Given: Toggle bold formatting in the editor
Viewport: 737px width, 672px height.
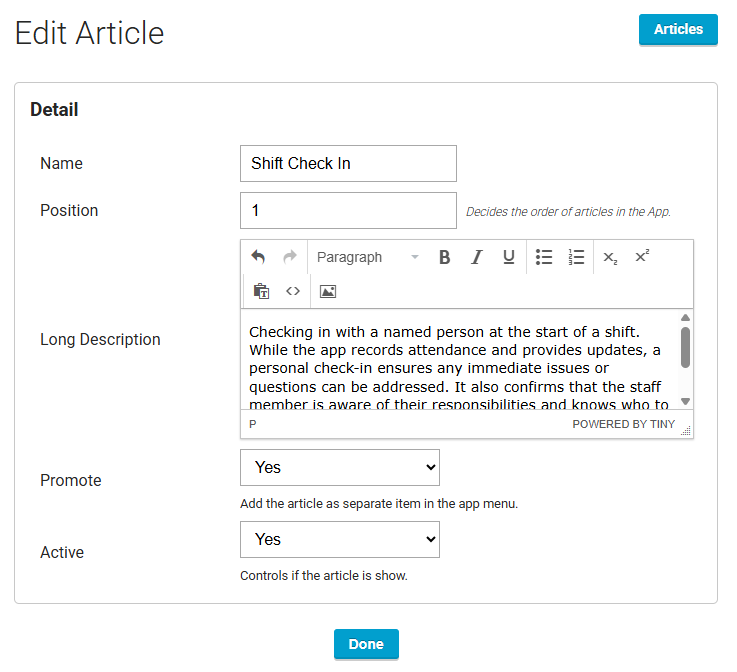Looking at the screenshot, I should 444,257.
